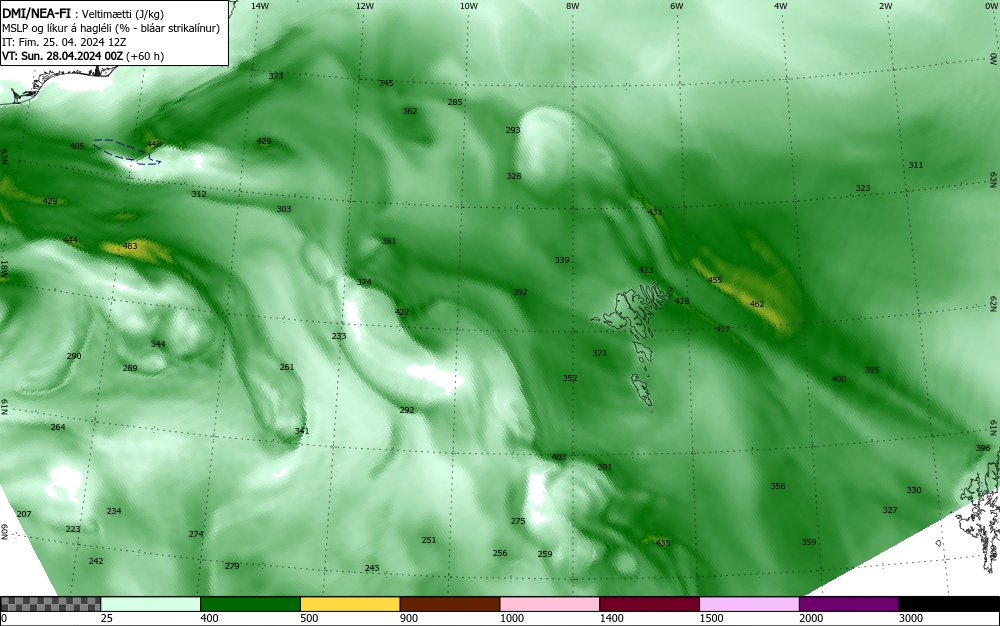The width and height of the screenshot is (1000, 626).
Task: Click the 2W longitude label
Action: pos(885,6)
